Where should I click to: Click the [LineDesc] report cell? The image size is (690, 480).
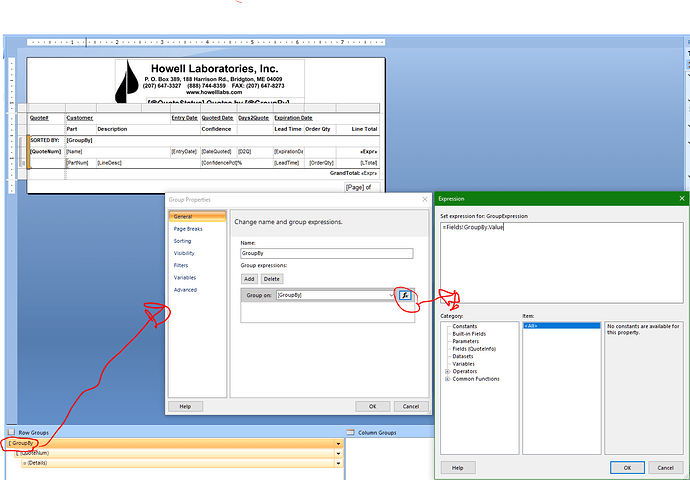(x=148, y=163)
